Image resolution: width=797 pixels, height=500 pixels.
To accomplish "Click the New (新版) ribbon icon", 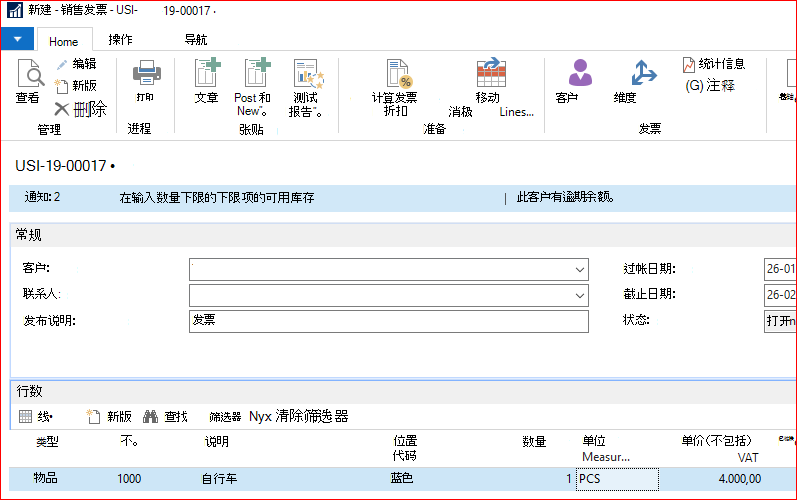I will (x=62, y=86).
